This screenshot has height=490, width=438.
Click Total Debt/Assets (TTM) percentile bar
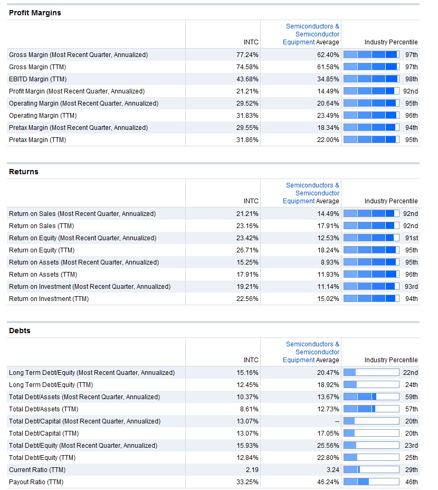pyautogui.click(x=371, y=409)
